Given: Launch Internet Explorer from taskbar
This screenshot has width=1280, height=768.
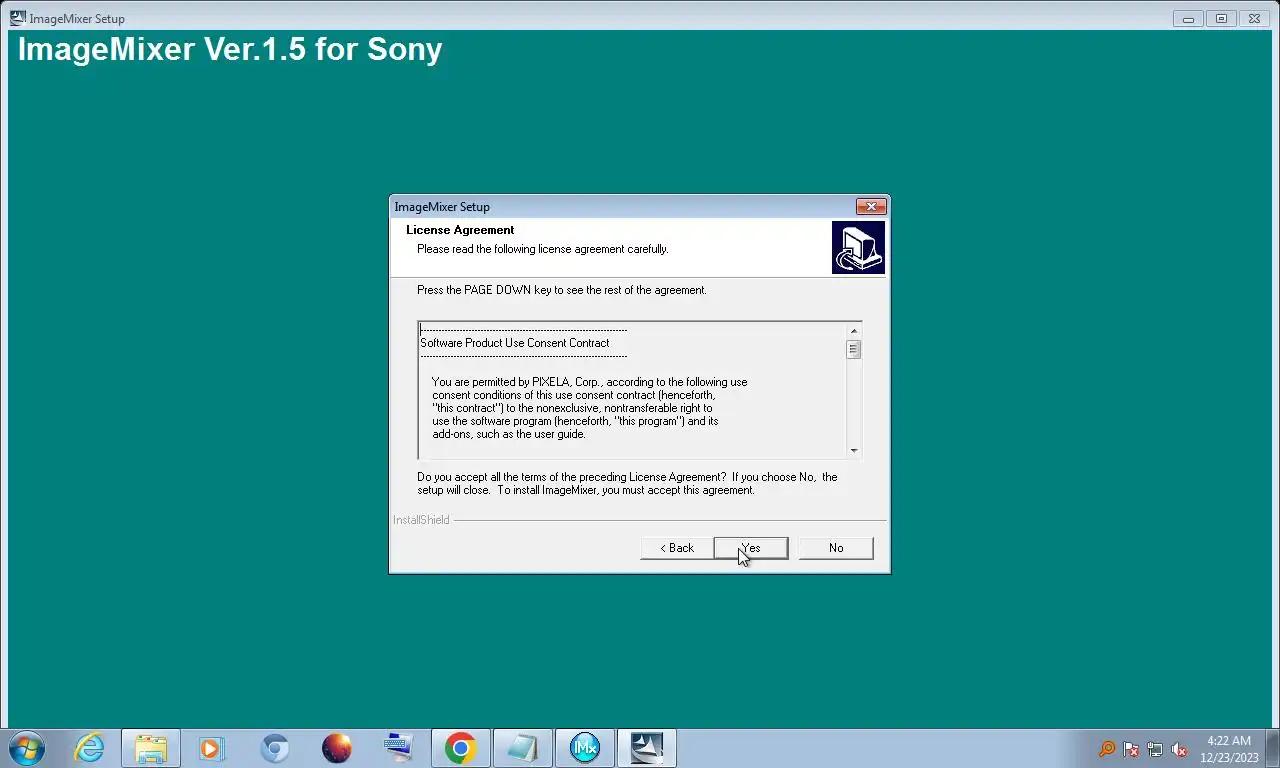Looking at the screenshot, I should [x=89, y=748].
